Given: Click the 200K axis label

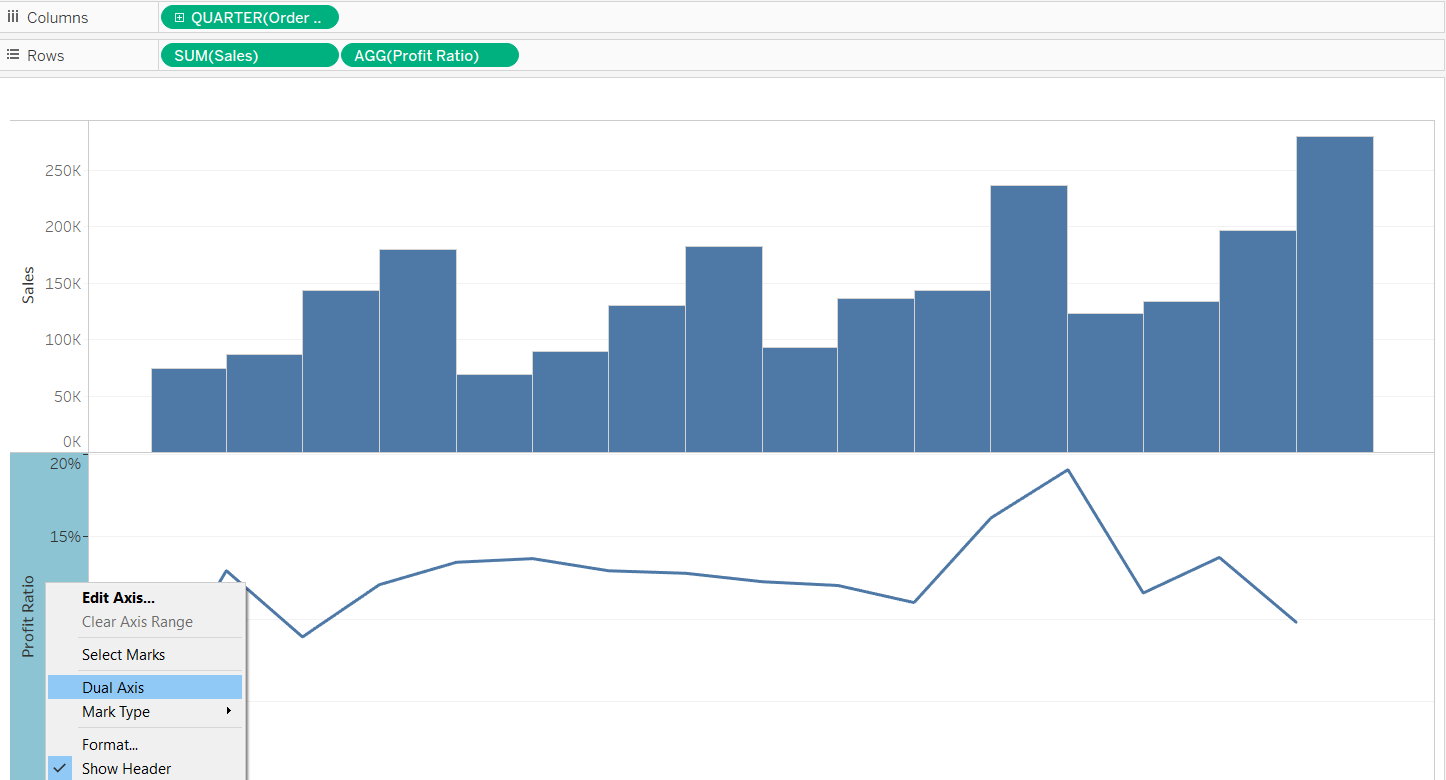Looking at the screenshot, I should point(63,227).
